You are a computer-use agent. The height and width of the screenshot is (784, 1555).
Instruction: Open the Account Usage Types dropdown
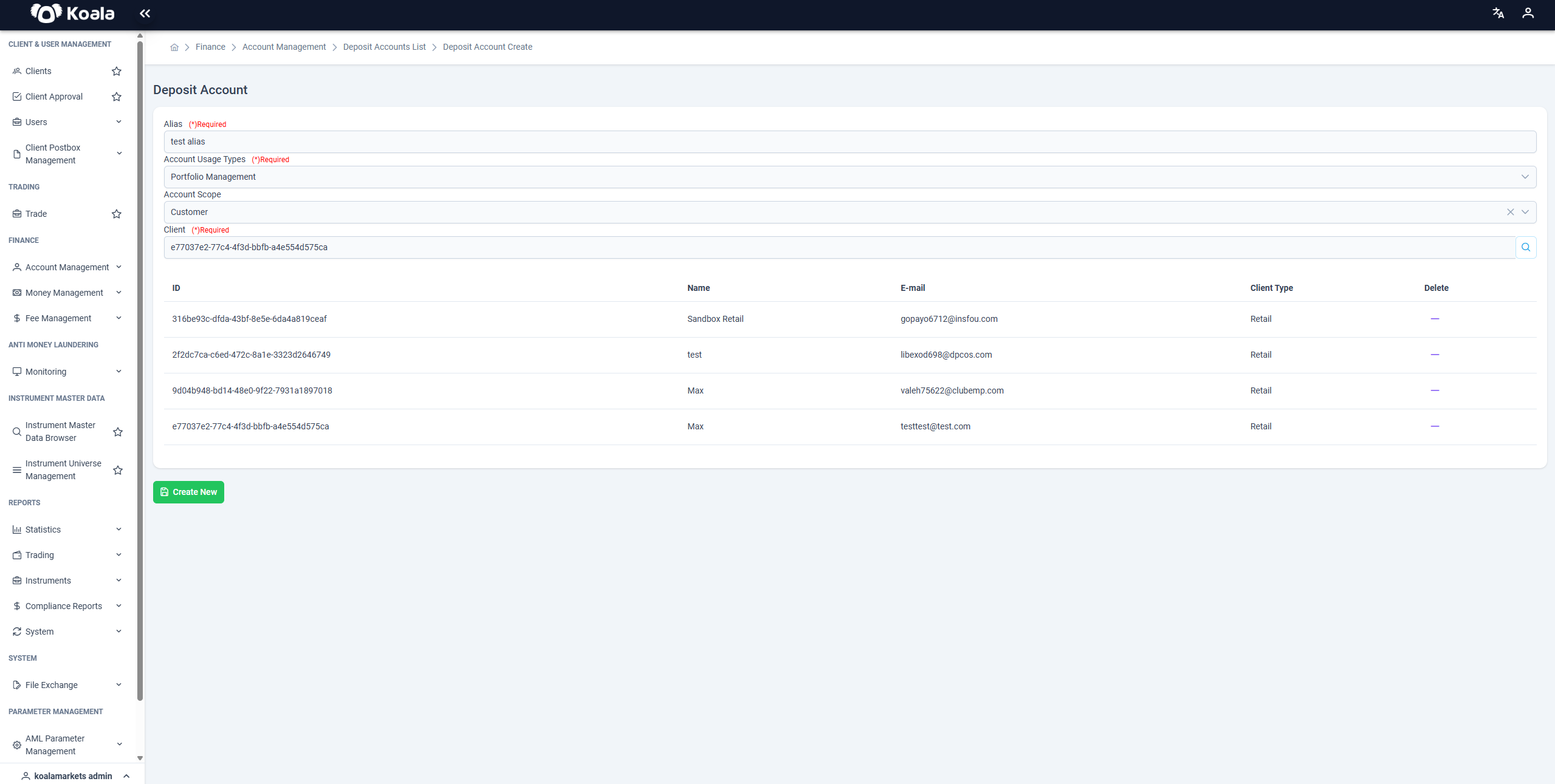click(x=850, y=177)
